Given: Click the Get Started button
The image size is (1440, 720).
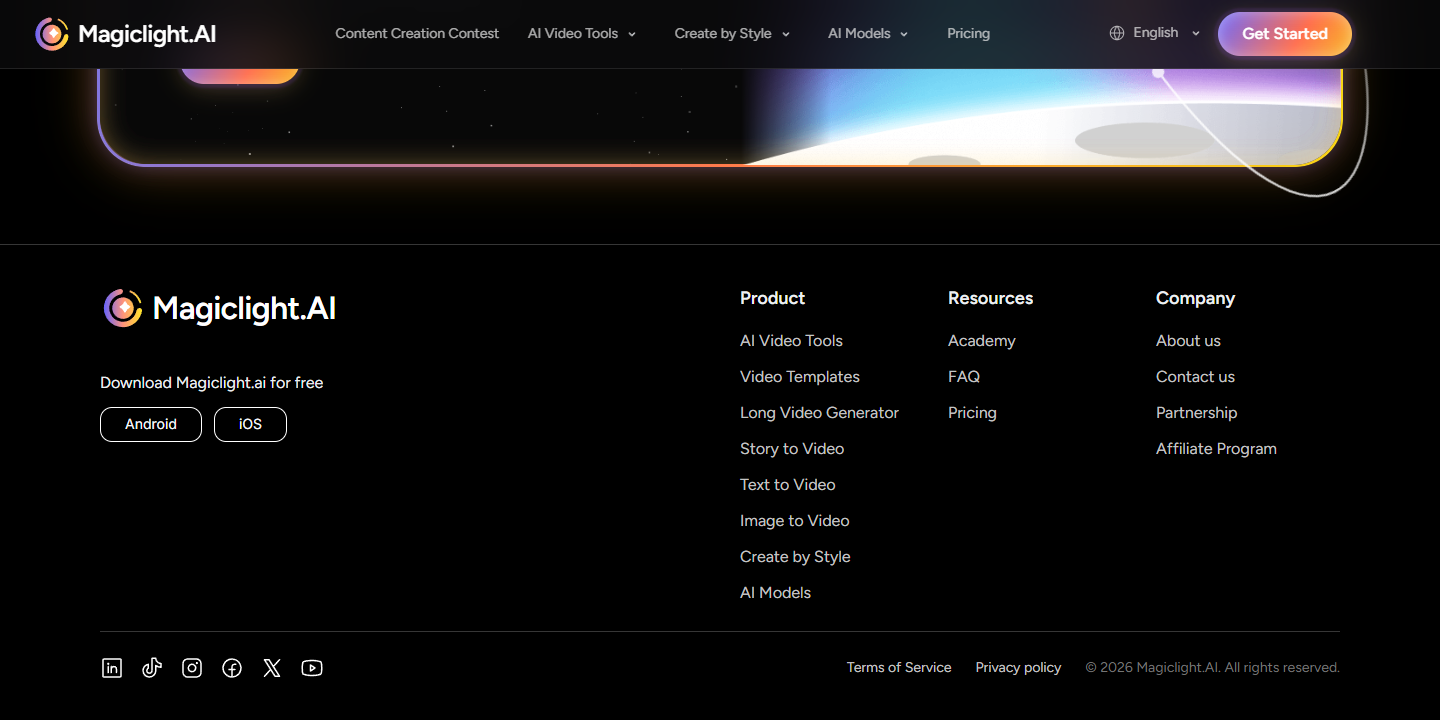Looking at the screenshot, I should click(1285, 34).
